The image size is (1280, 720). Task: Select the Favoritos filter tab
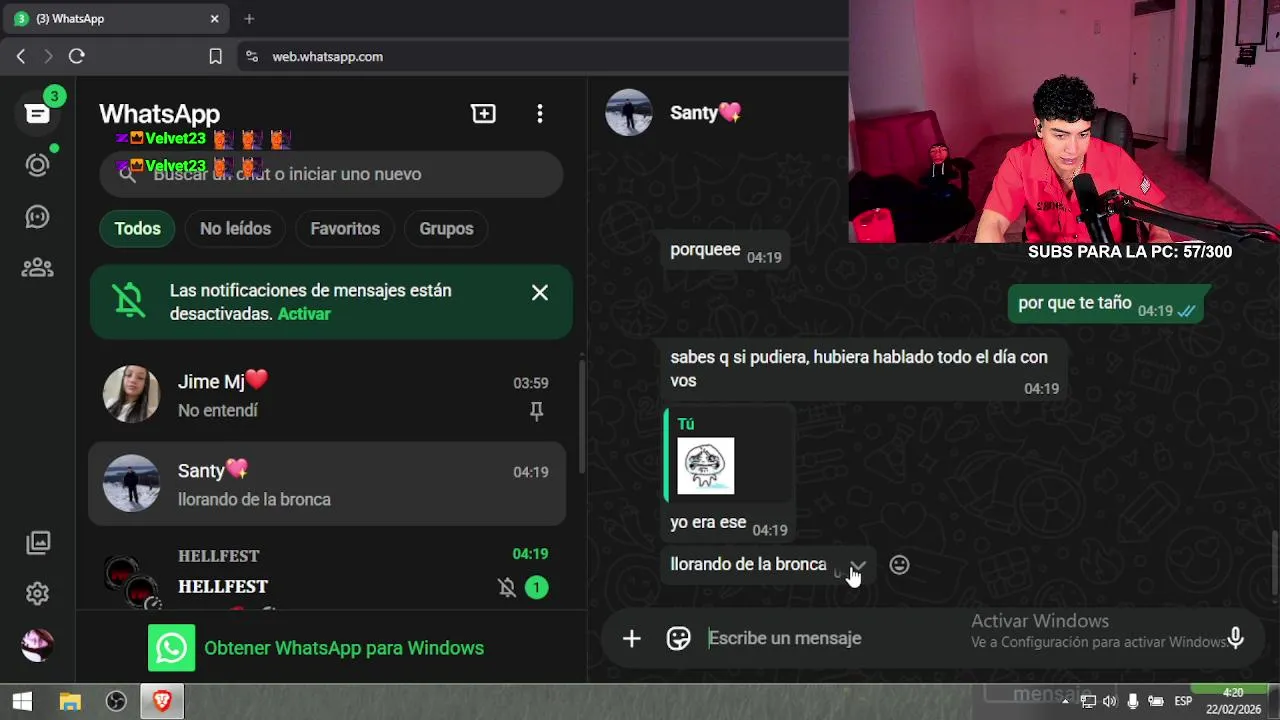[345, 229]
